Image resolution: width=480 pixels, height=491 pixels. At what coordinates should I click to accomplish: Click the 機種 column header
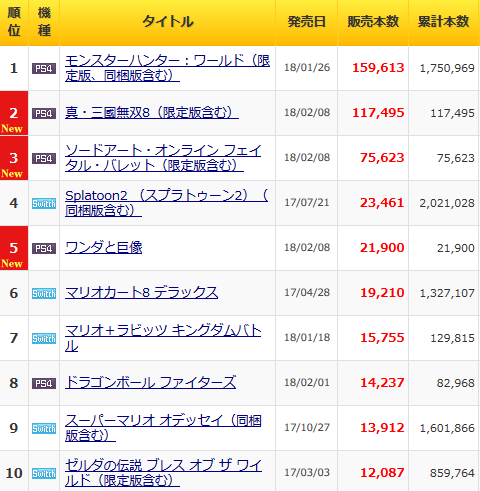(x=44, y=22)
